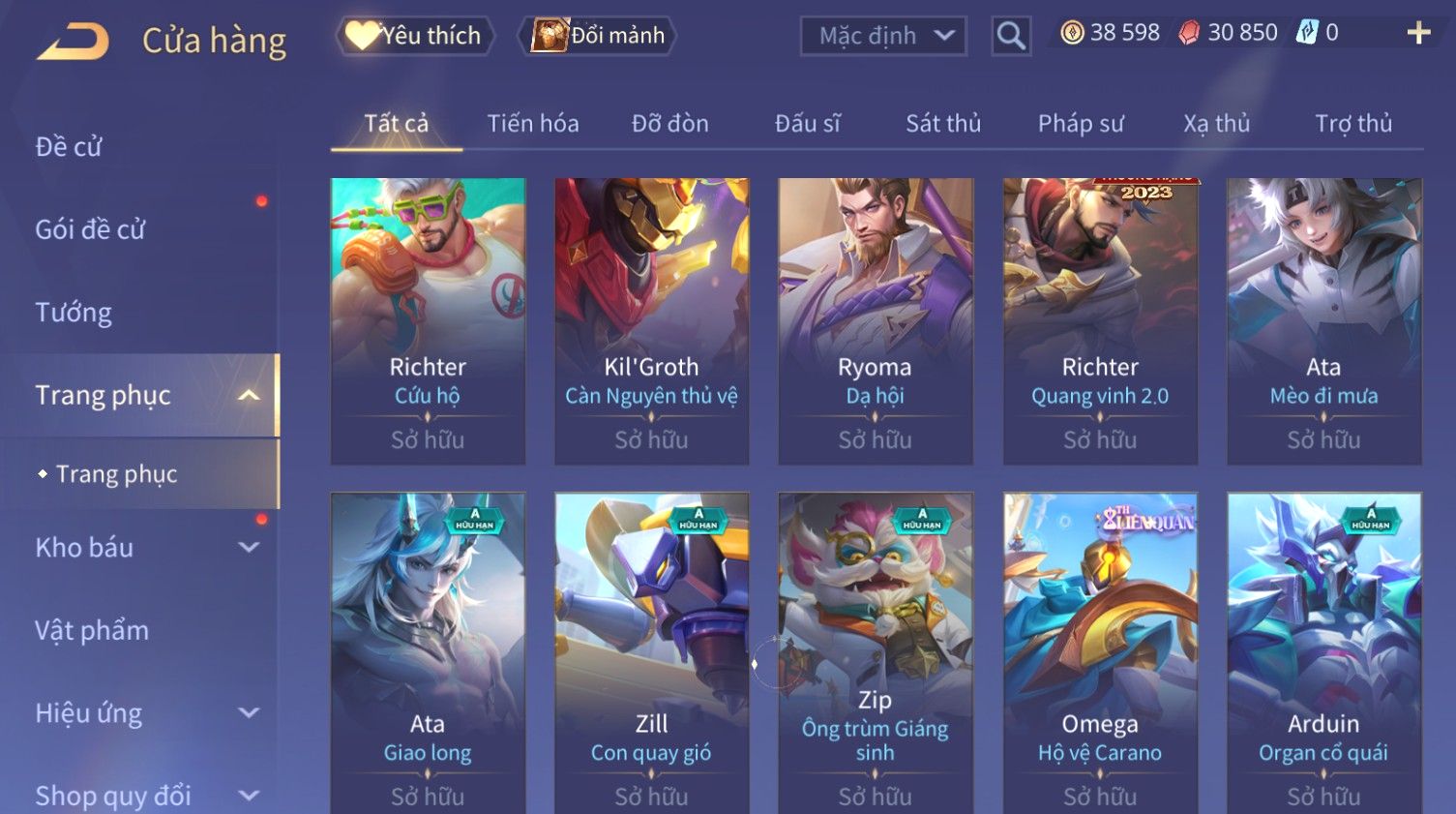This screenshot has width=1456, height=814.
Task: Open Gói đề cử in sidebar
Action: 90,229
